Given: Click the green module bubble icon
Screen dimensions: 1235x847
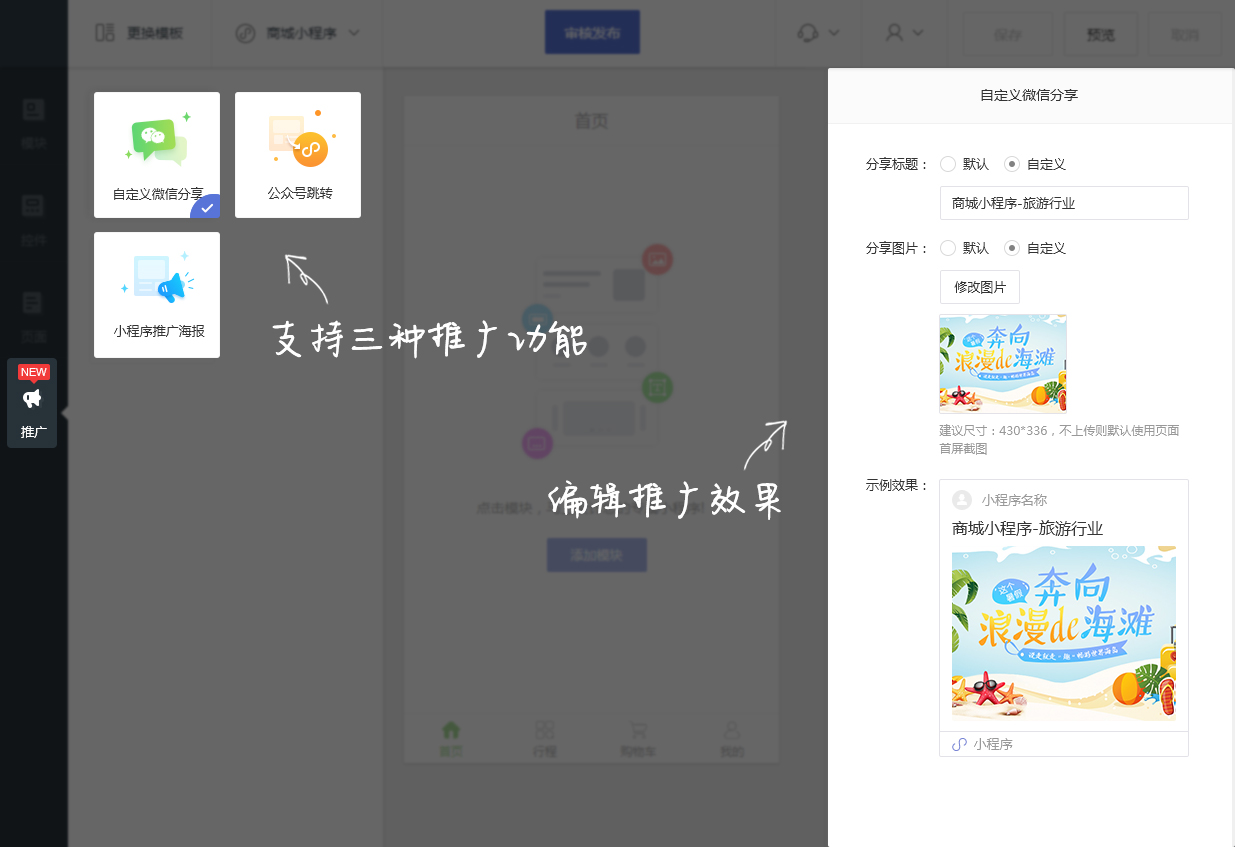Looking at the screenshot, I should tap(656, 388).
